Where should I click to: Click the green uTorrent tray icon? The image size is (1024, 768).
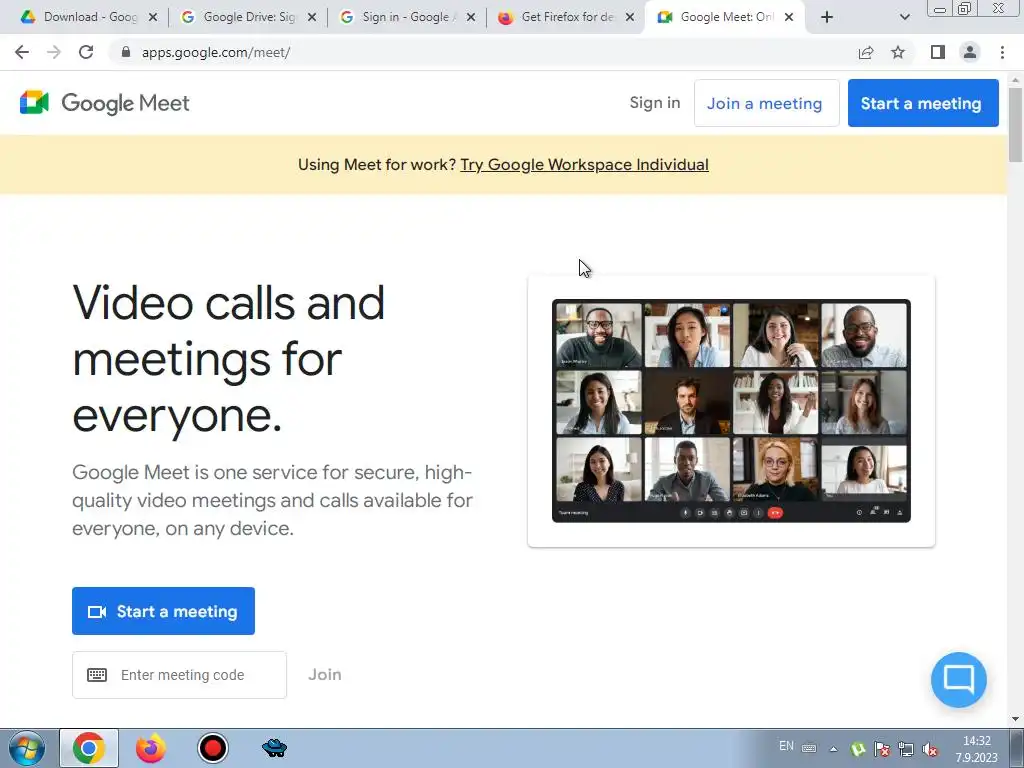[x=858, y=749]
